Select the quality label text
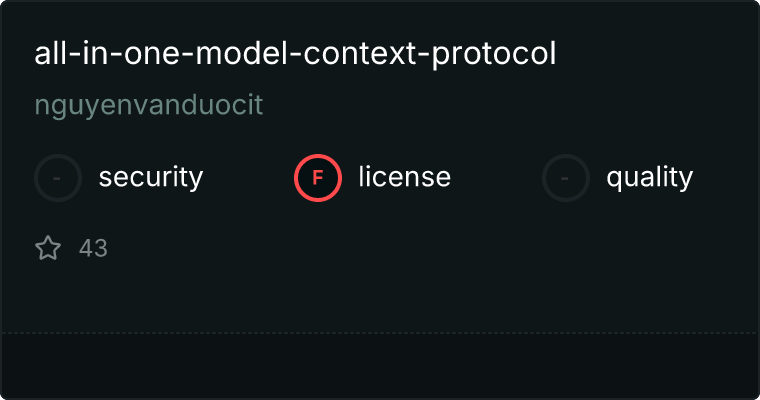This screenshot has width=760, height=400. (x=649, y=177)
